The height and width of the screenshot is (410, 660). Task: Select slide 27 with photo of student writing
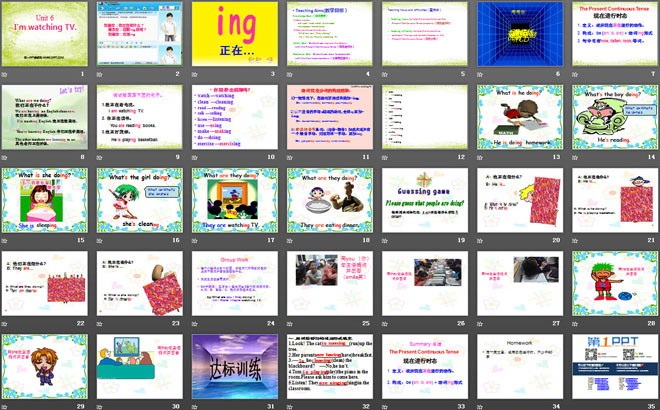click(520, 283)
